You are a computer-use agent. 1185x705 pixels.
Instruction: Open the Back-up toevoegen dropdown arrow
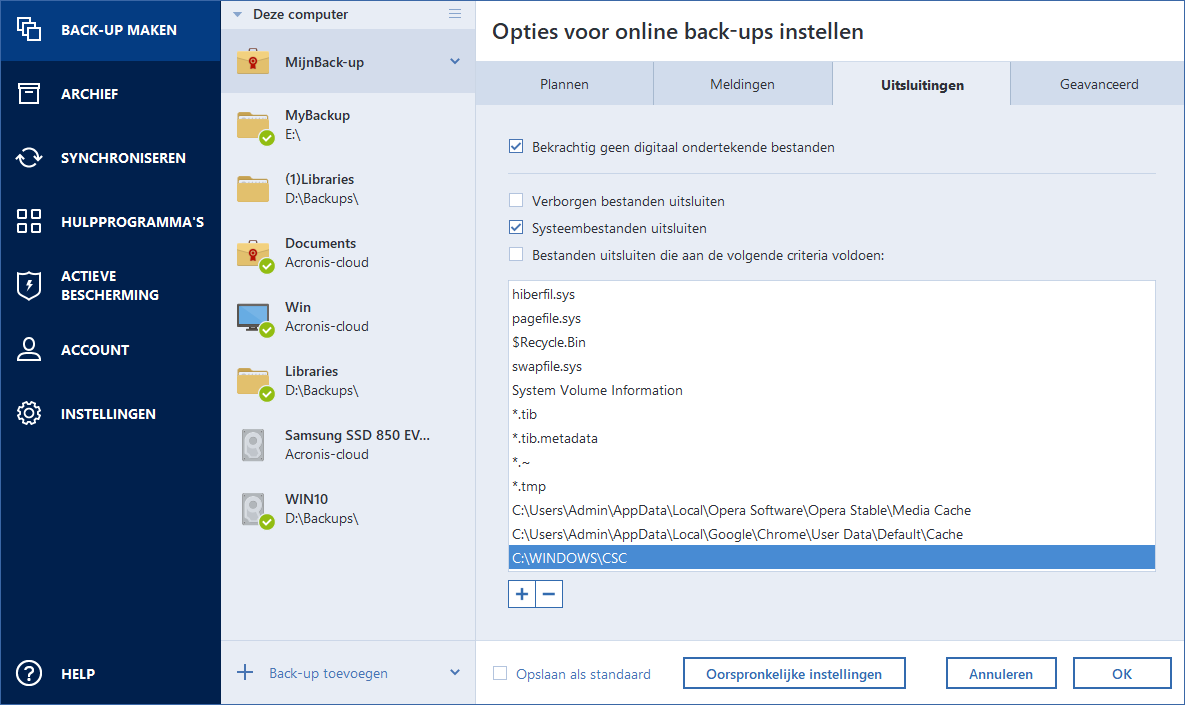[455, 673]
